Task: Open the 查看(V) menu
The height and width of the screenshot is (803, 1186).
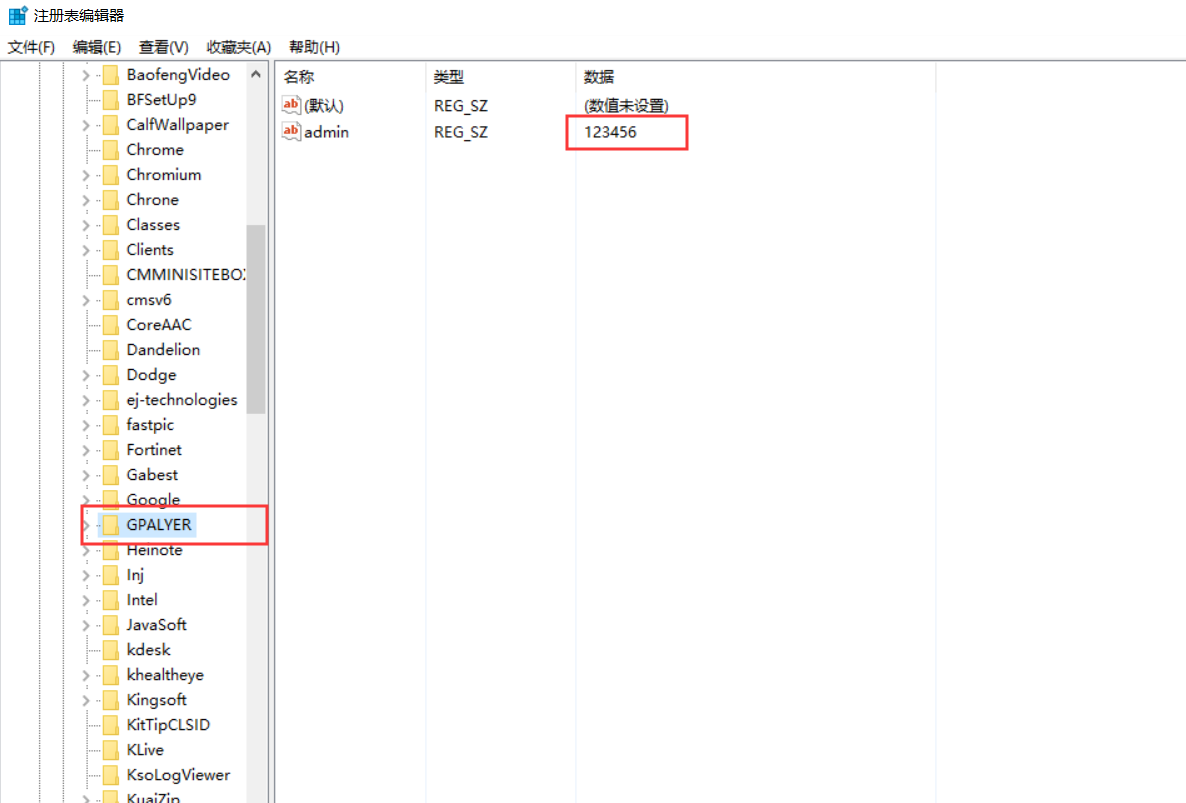Action: coord(163,47)
